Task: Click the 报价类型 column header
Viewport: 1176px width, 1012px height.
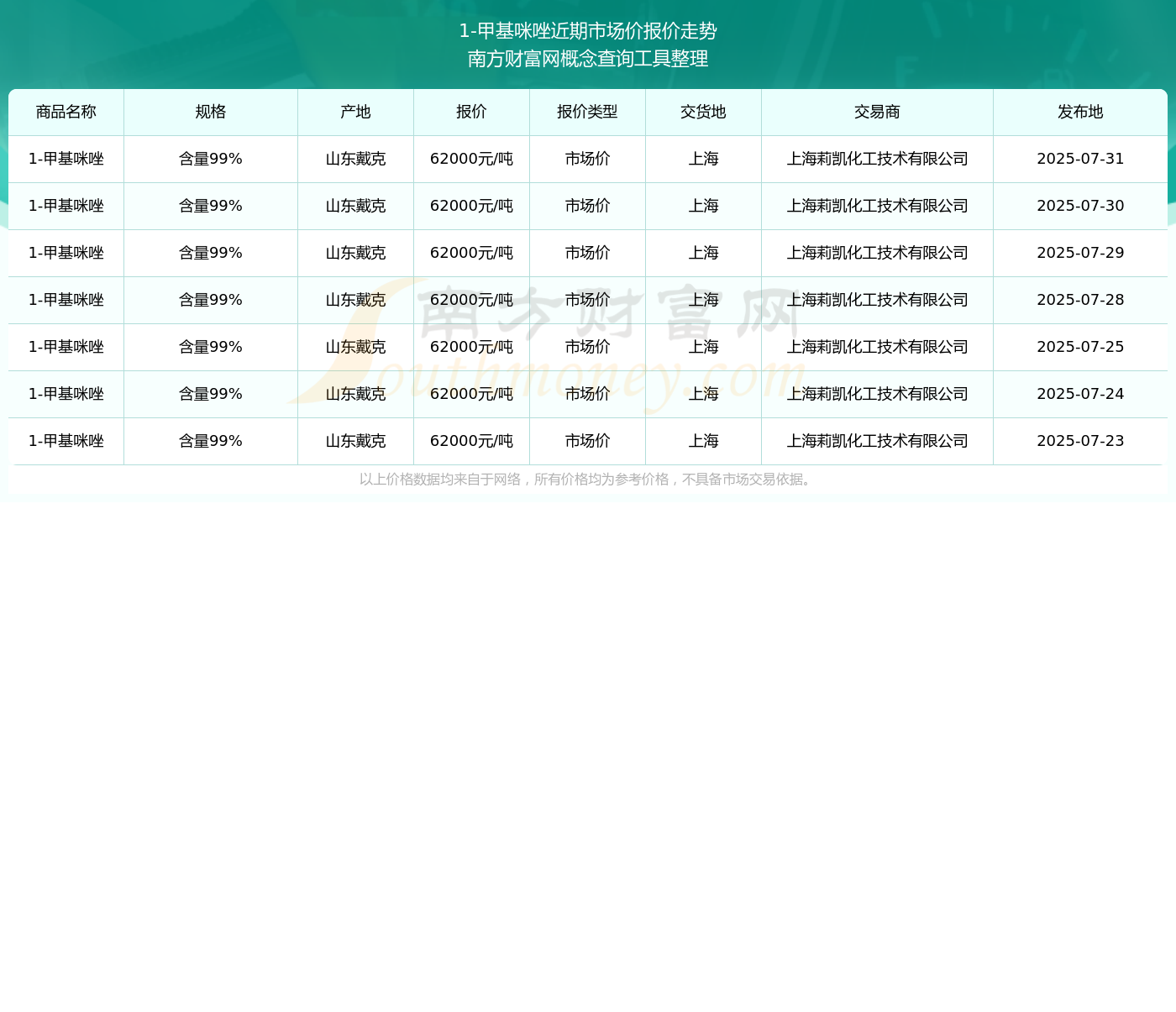Action: pyautogui.click(x=587, y=112)
